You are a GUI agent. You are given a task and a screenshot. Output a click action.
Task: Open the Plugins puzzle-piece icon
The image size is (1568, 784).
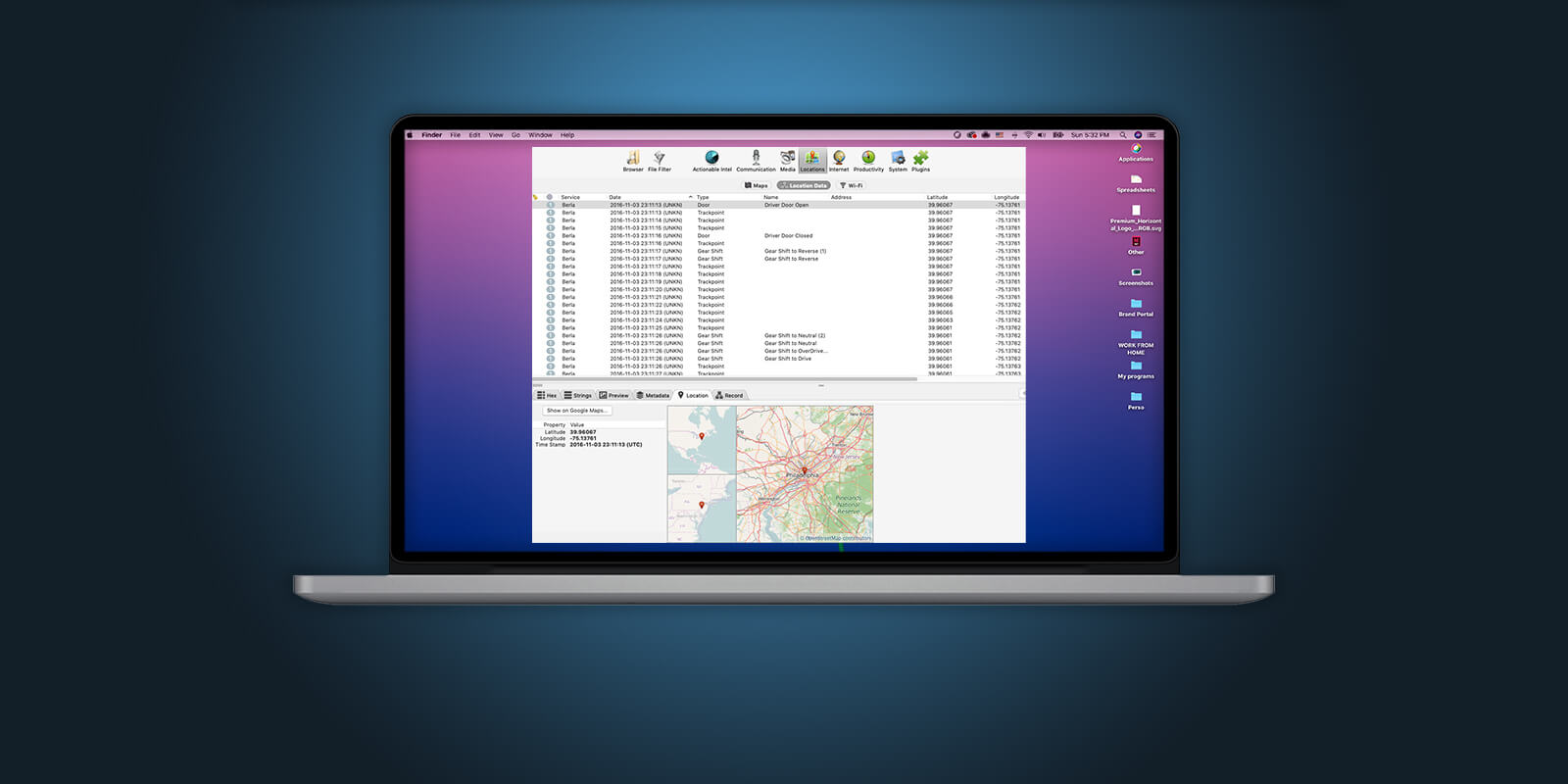pos(921,161)
